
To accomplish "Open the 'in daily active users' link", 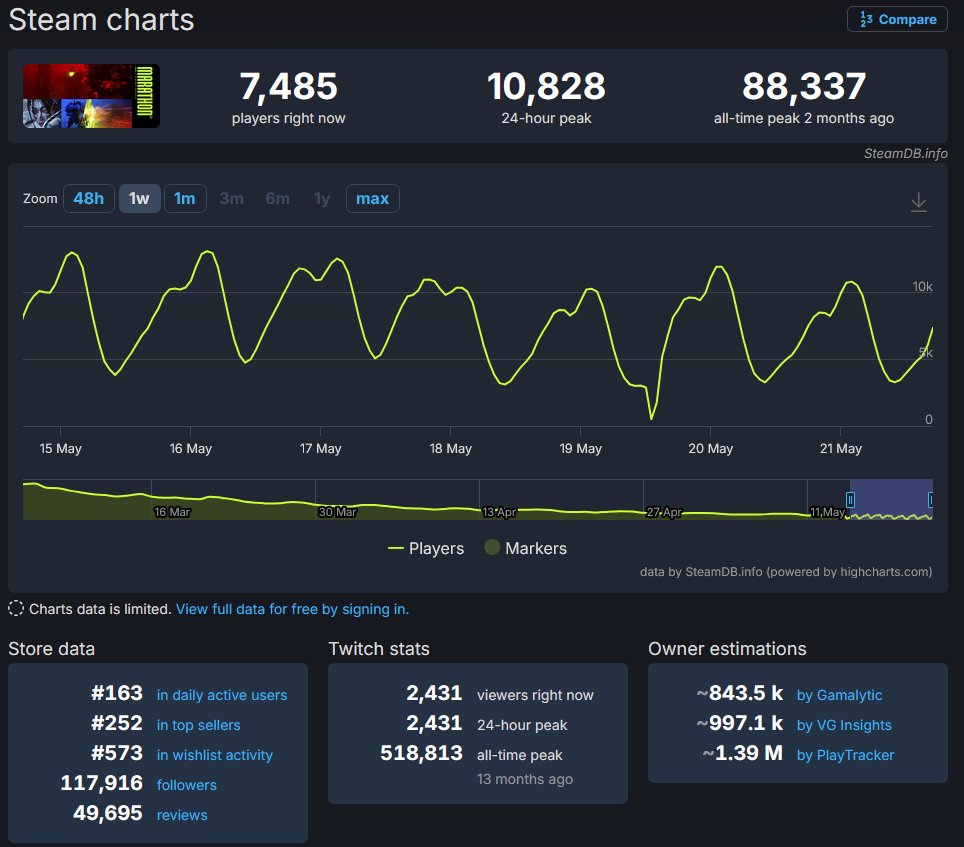I will tap(222, 695).
